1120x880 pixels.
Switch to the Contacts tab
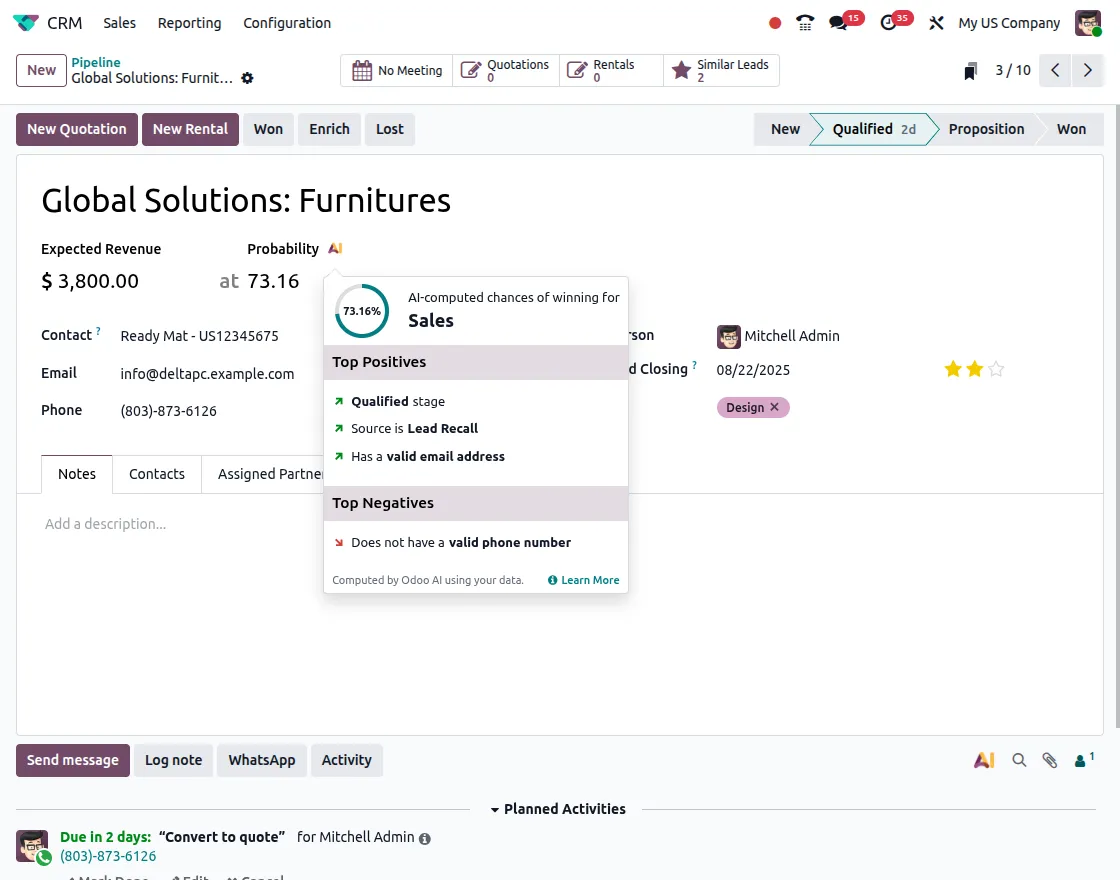tap(157, 474)
